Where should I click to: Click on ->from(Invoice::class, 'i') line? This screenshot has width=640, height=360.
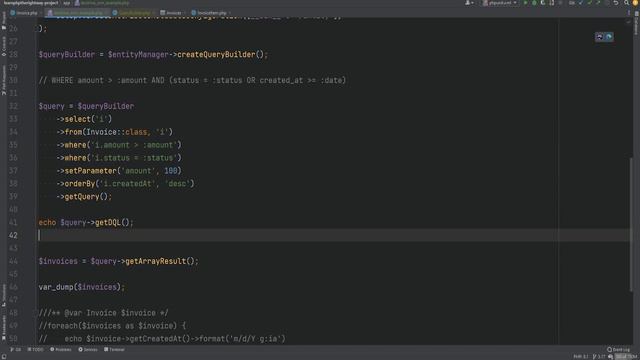(114, 132)
